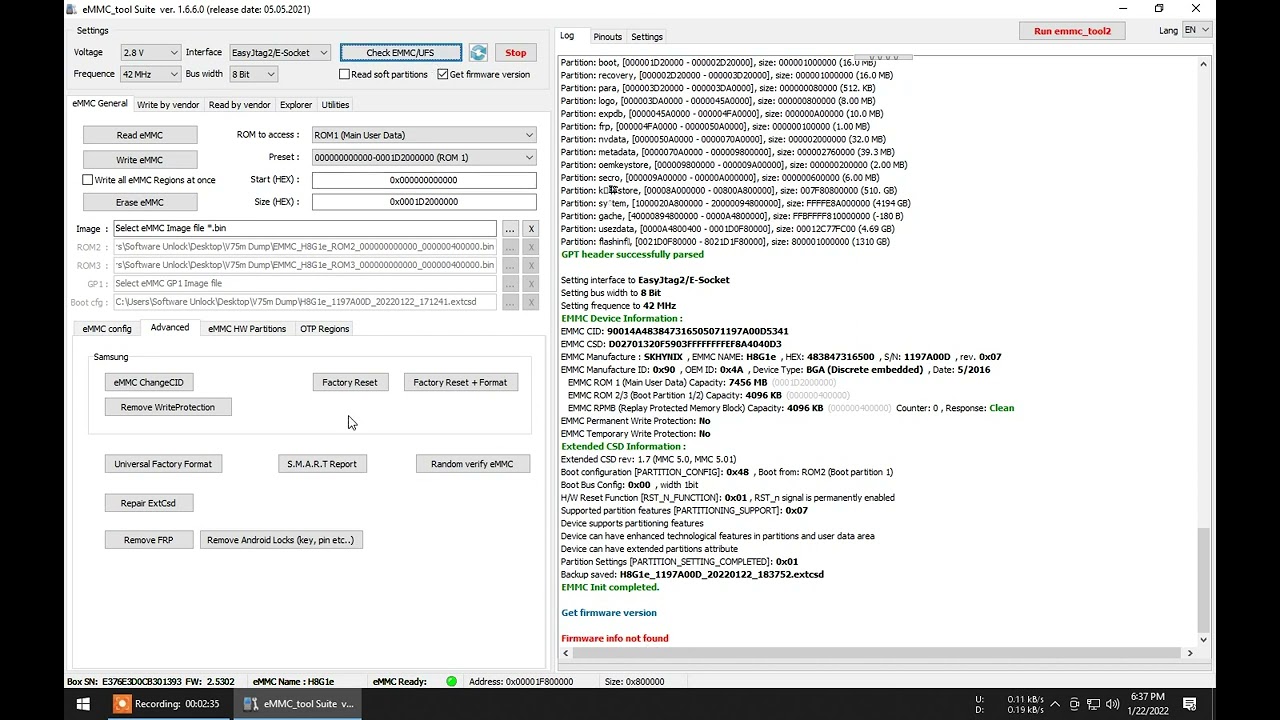
Task: Clear the Image file with its X button
Action: [x=531, y=229]
